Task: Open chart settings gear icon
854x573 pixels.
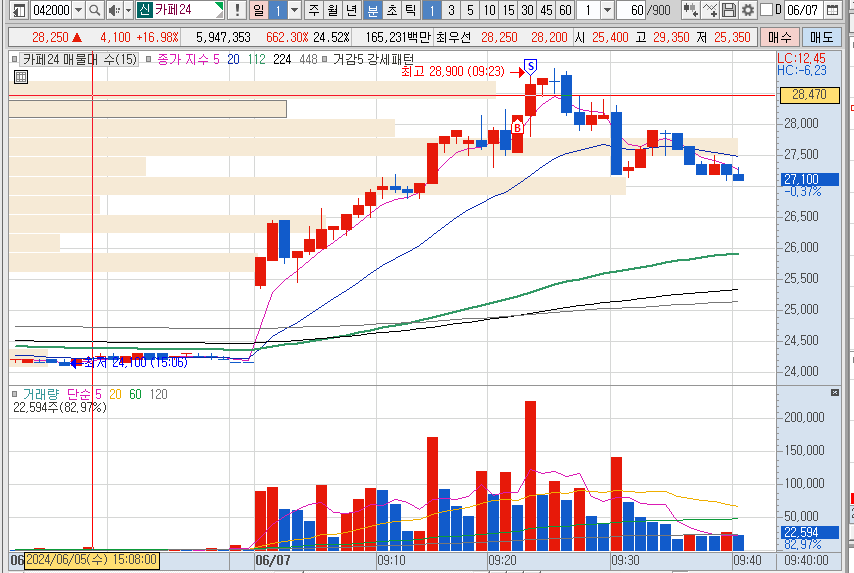Action: tap(748, 10)
